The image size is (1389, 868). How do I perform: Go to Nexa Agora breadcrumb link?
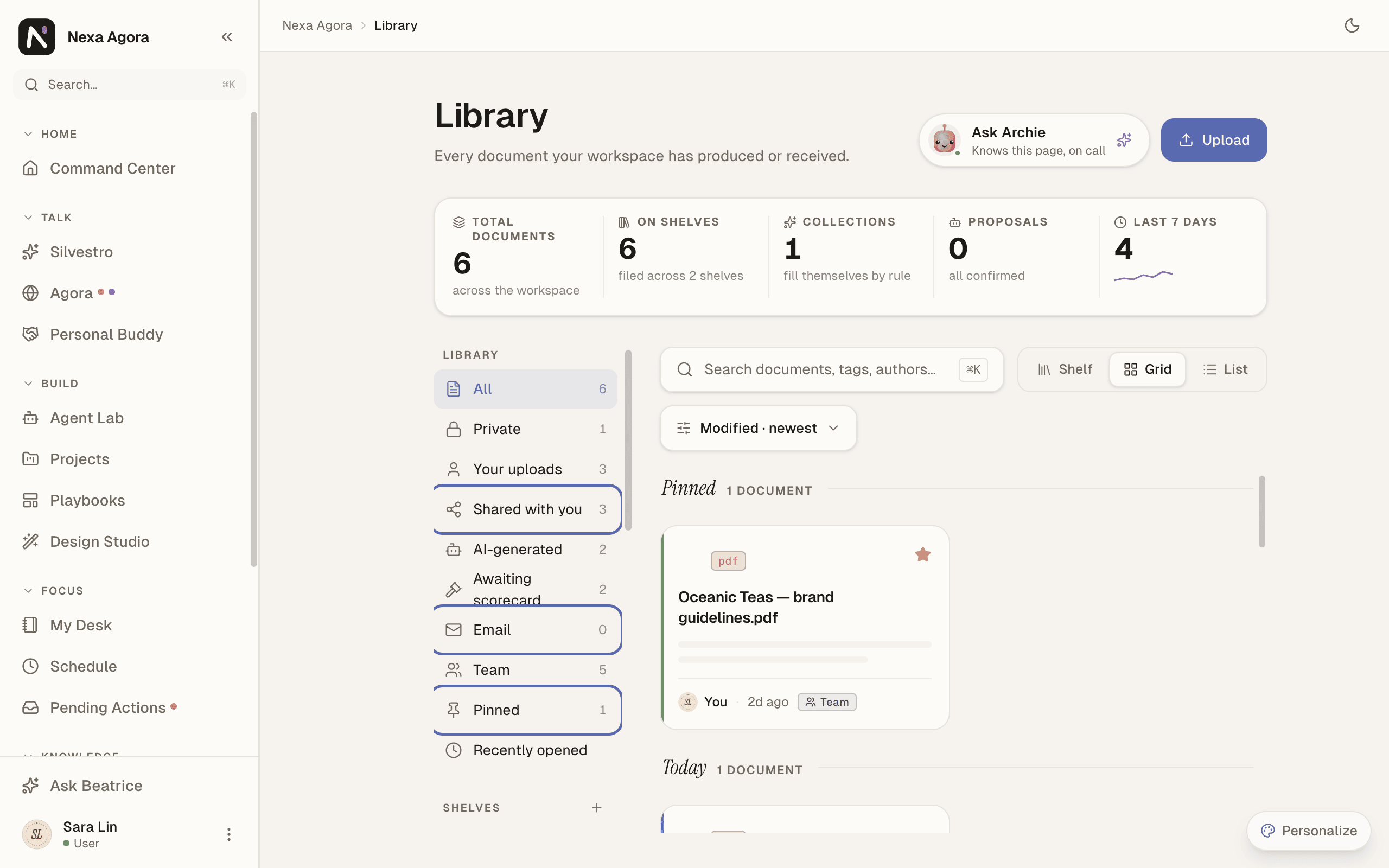click(317, 25)
